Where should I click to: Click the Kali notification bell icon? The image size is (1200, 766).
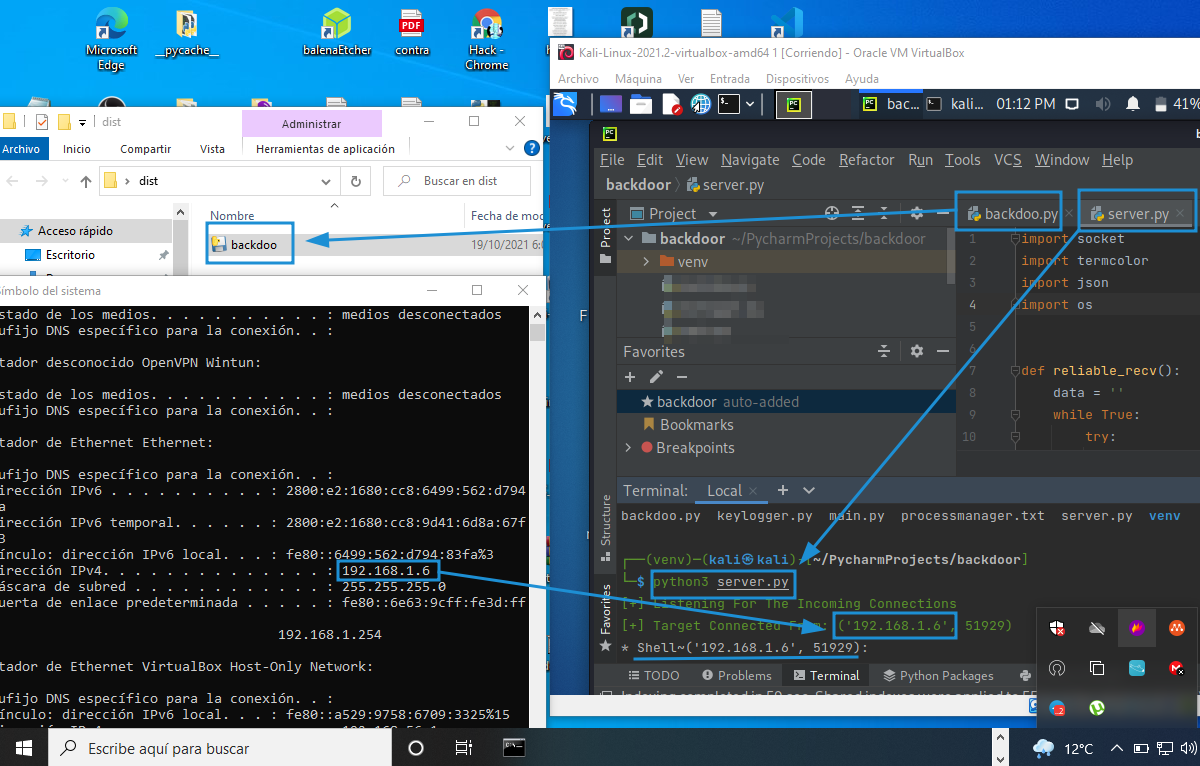click(x=1133, y=104)
